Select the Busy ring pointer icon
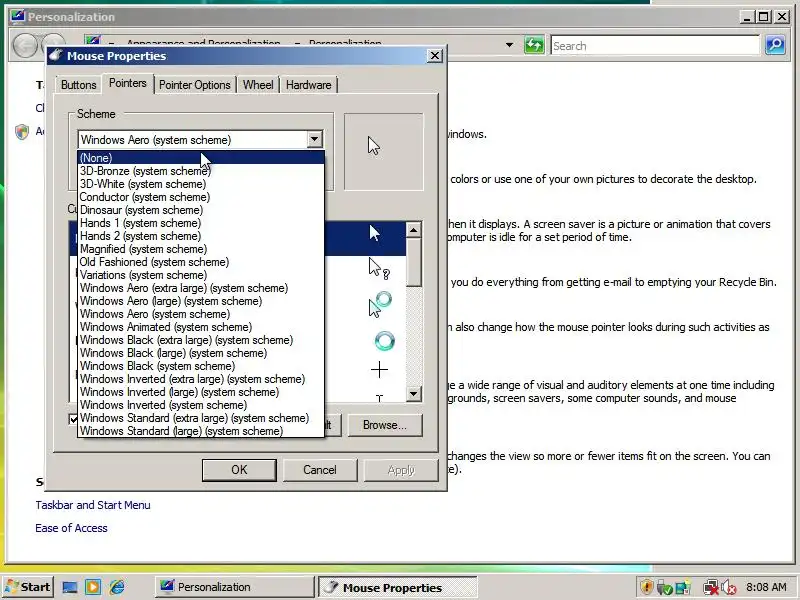 [385, 341]
